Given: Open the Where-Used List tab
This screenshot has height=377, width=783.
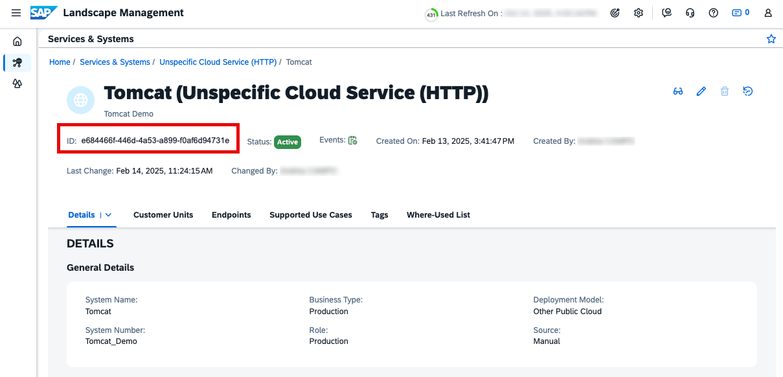Looking at the screenshot, I should 438,215.
